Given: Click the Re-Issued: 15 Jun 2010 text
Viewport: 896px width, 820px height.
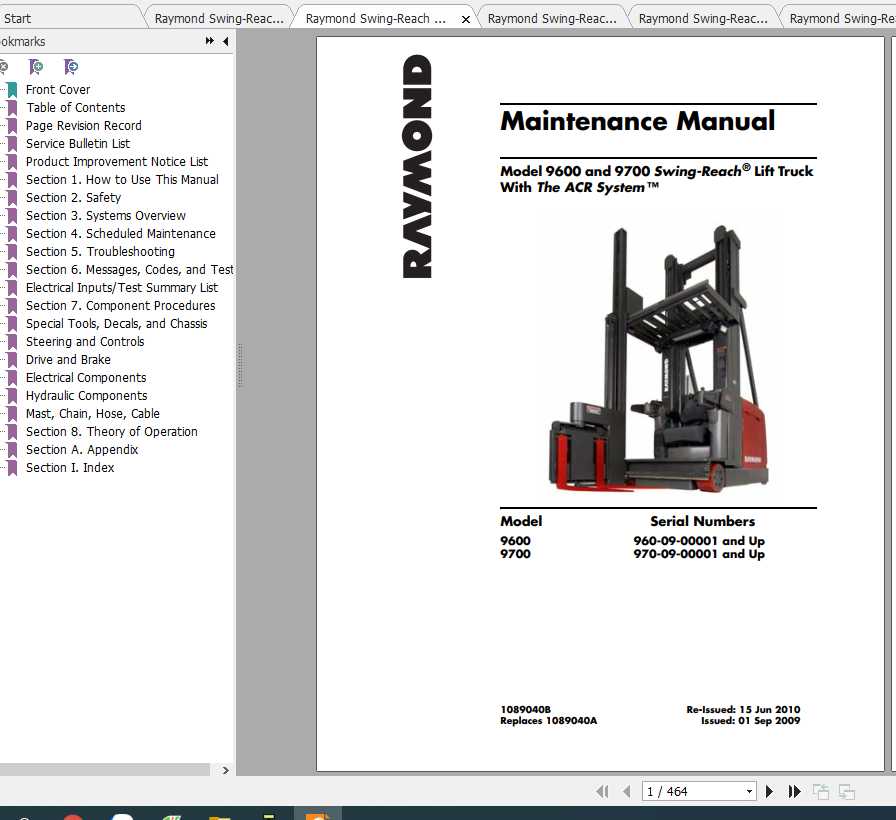Looking at the screenshot, I should click(743, 709).
